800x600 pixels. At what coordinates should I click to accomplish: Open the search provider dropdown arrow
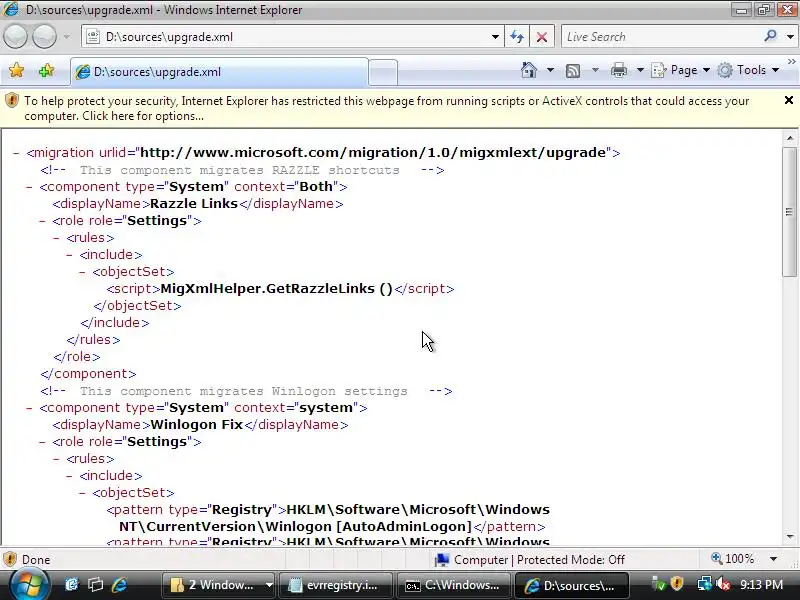click(790, 37)
